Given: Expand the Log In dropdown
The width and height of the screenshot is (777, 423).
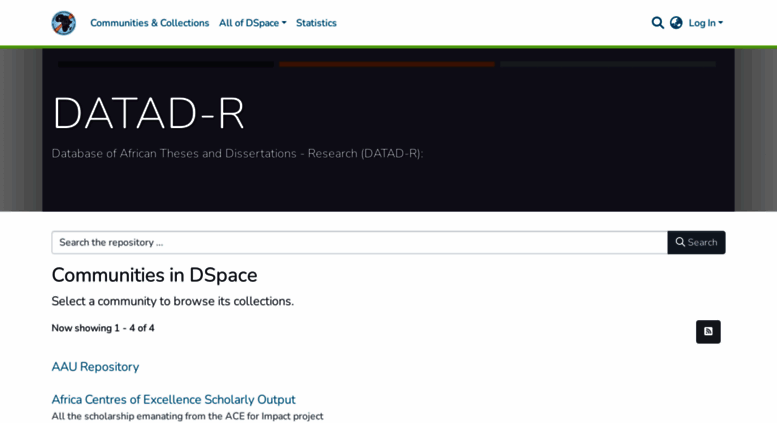Looking at the screenshot, I should click(706, 23).
